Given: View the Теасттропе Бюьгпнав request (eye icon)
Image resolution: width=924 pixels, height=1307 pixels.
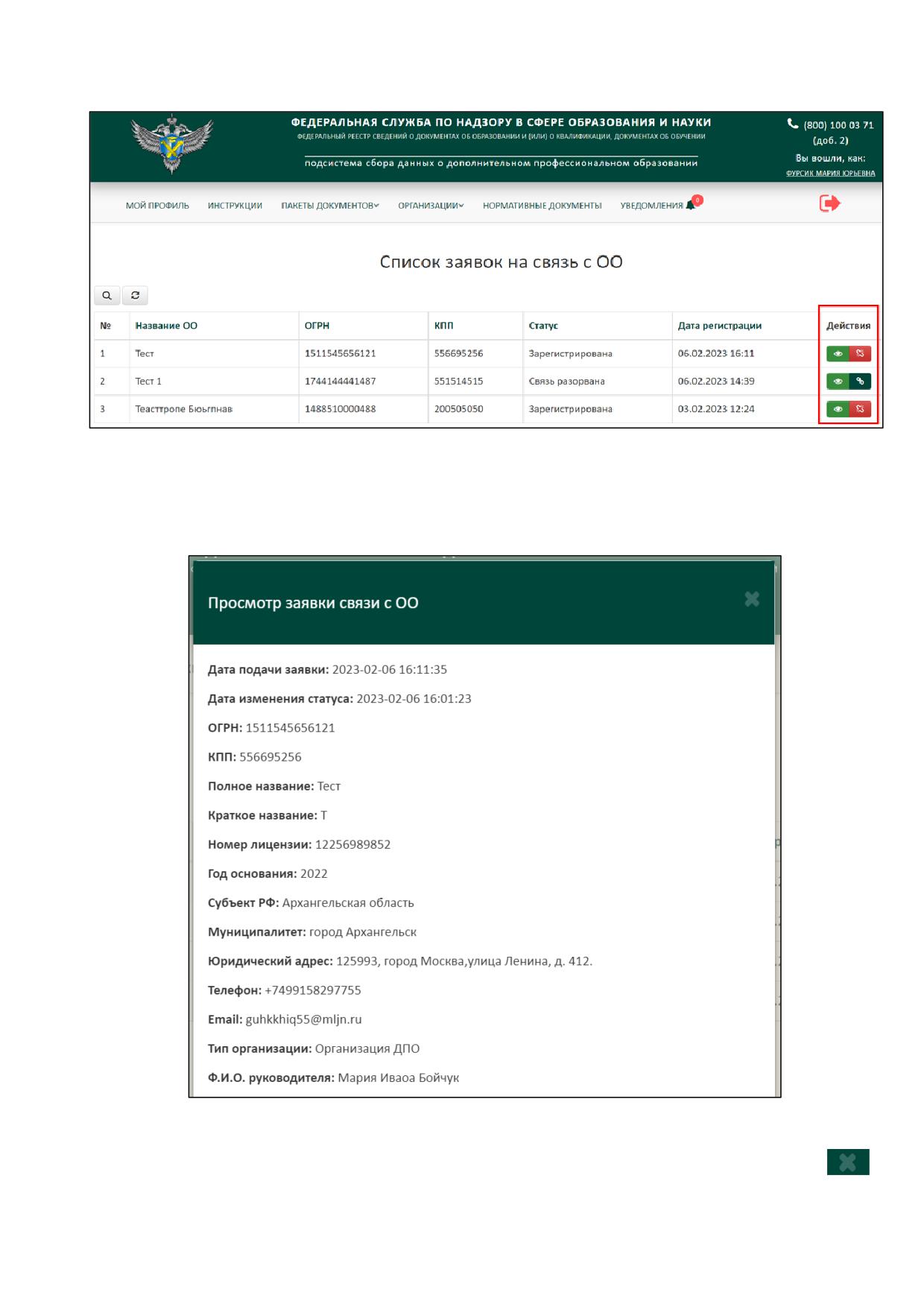Looking at the screenshot, I should pos(838,409).
